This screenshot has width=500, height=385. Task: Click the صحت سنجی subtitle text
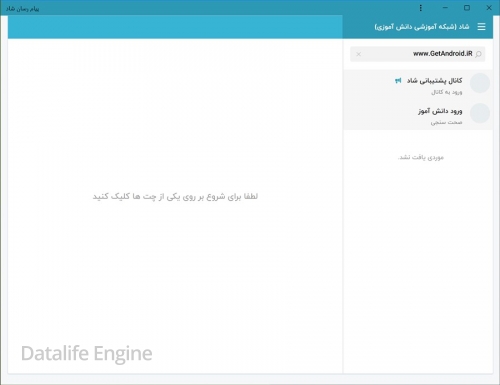pyautogui.click(x=446, y=122)
